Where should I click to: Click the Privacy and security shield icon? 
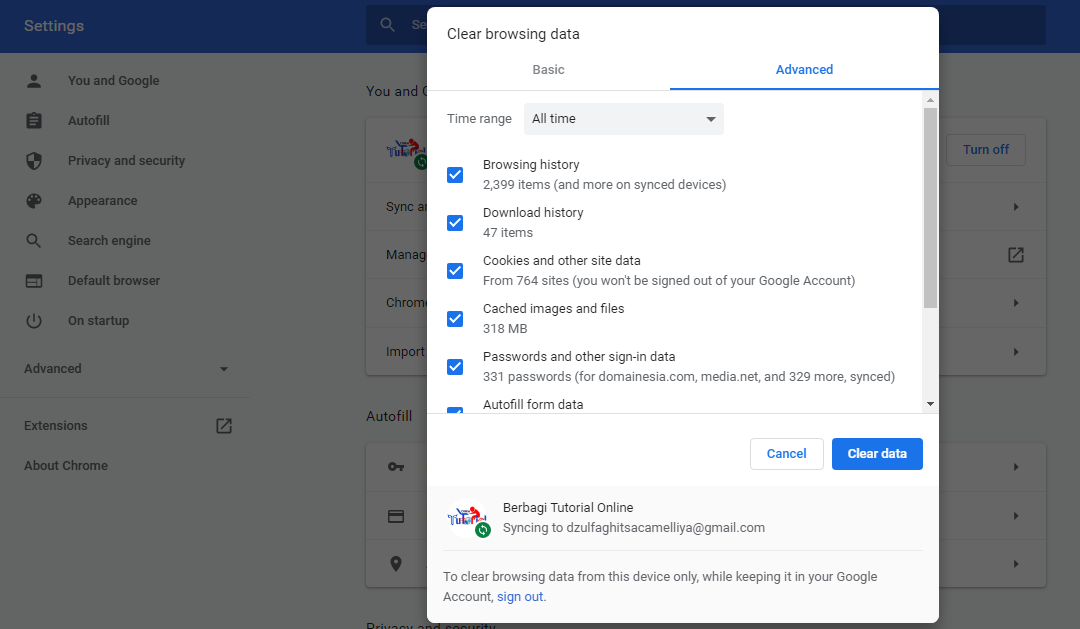(34, 161)
